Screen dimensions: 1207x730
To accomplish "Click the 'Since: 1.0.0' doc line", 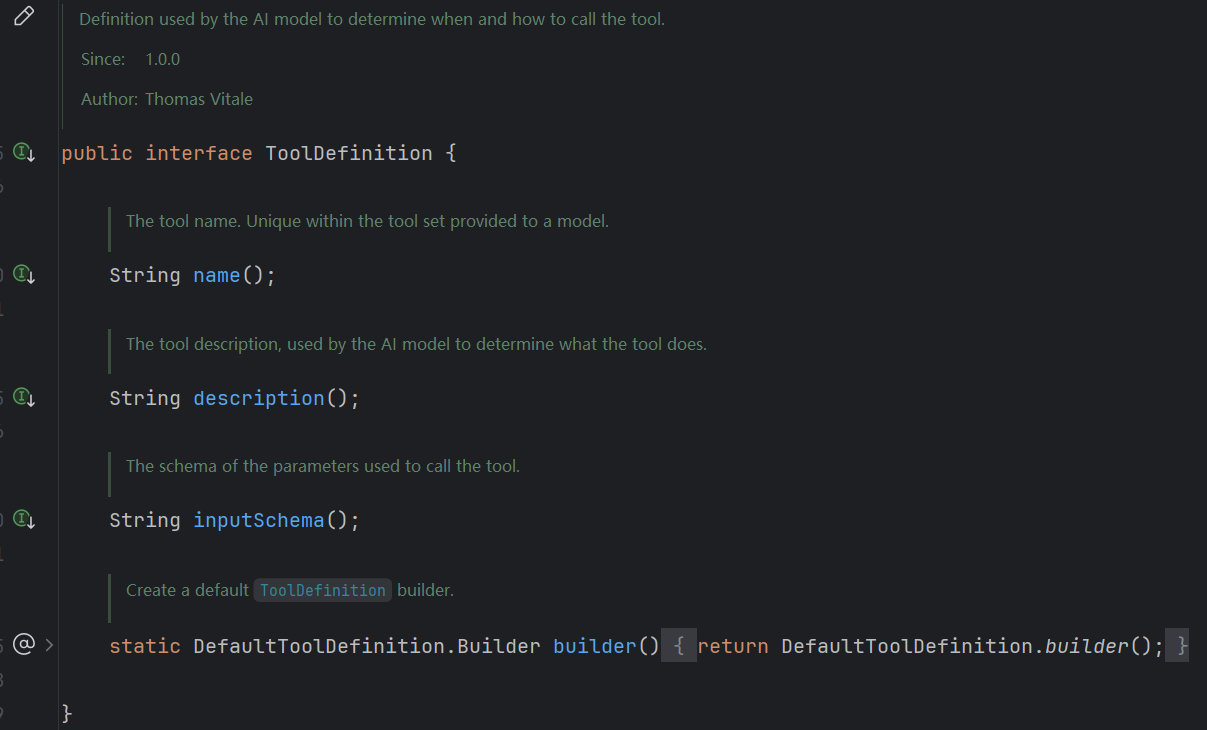I will tap(131, 59).
